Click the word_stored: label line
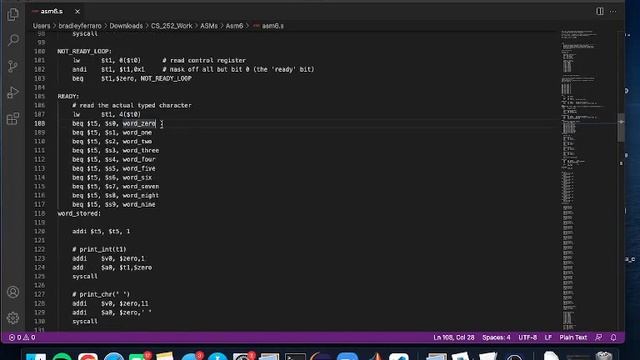 (x=79, y=213)
